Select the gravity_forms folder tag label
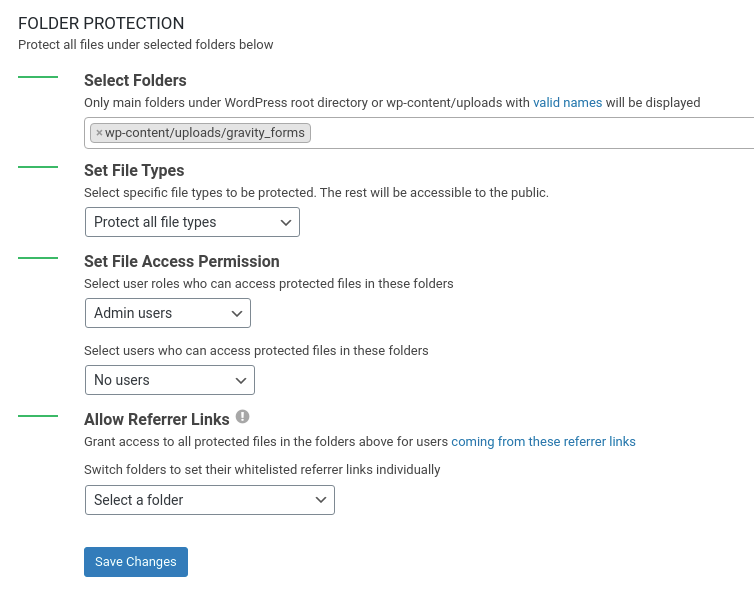 tap(205, 133)
